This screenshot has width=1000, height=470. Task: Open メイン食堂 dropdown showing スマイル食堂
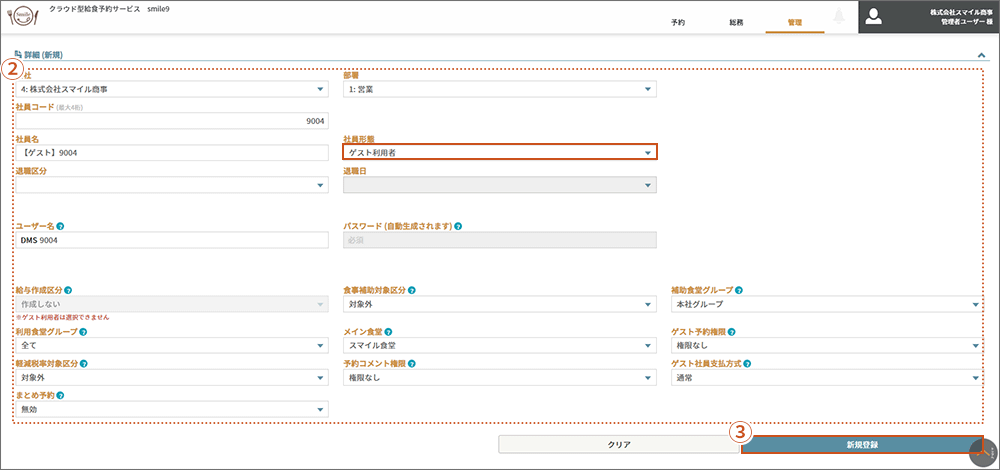[499, 346]
